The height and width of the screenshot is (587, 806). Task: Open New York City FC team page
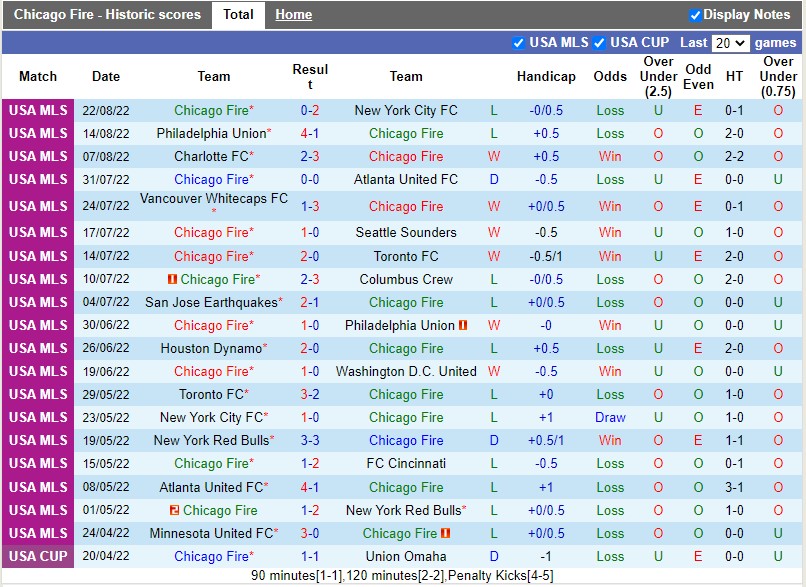click(x=406, y=110)
